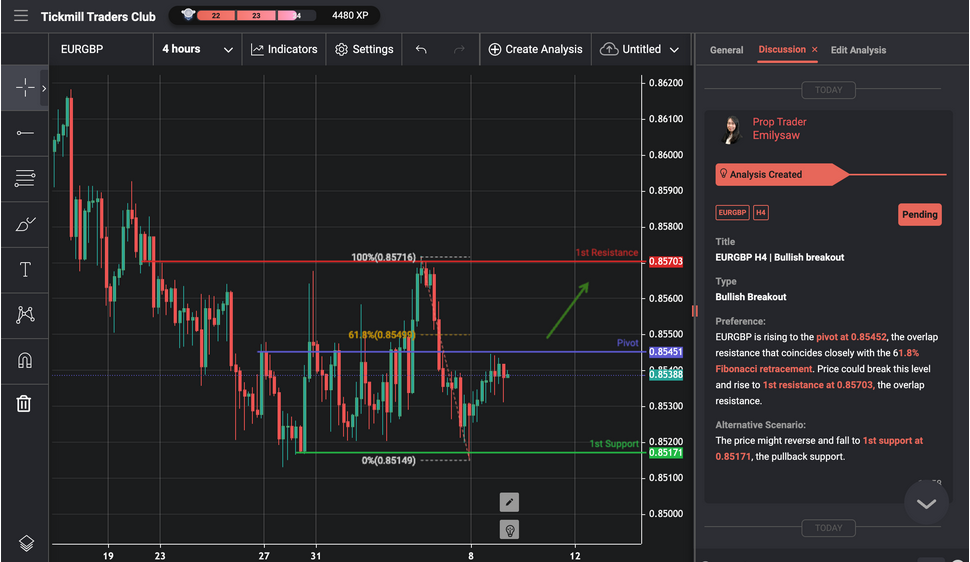Open the 4 hours timeframe dropdown
970x562 pixels.
point(197,50)
